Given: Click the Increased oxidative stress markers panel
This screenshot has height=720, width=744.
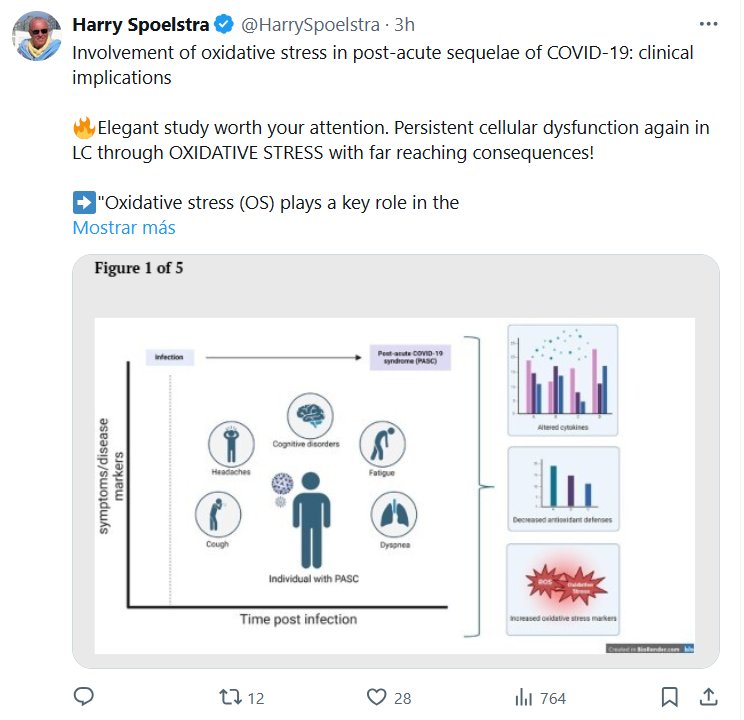Looking at the screenshot, I should (x=562, y=590).
